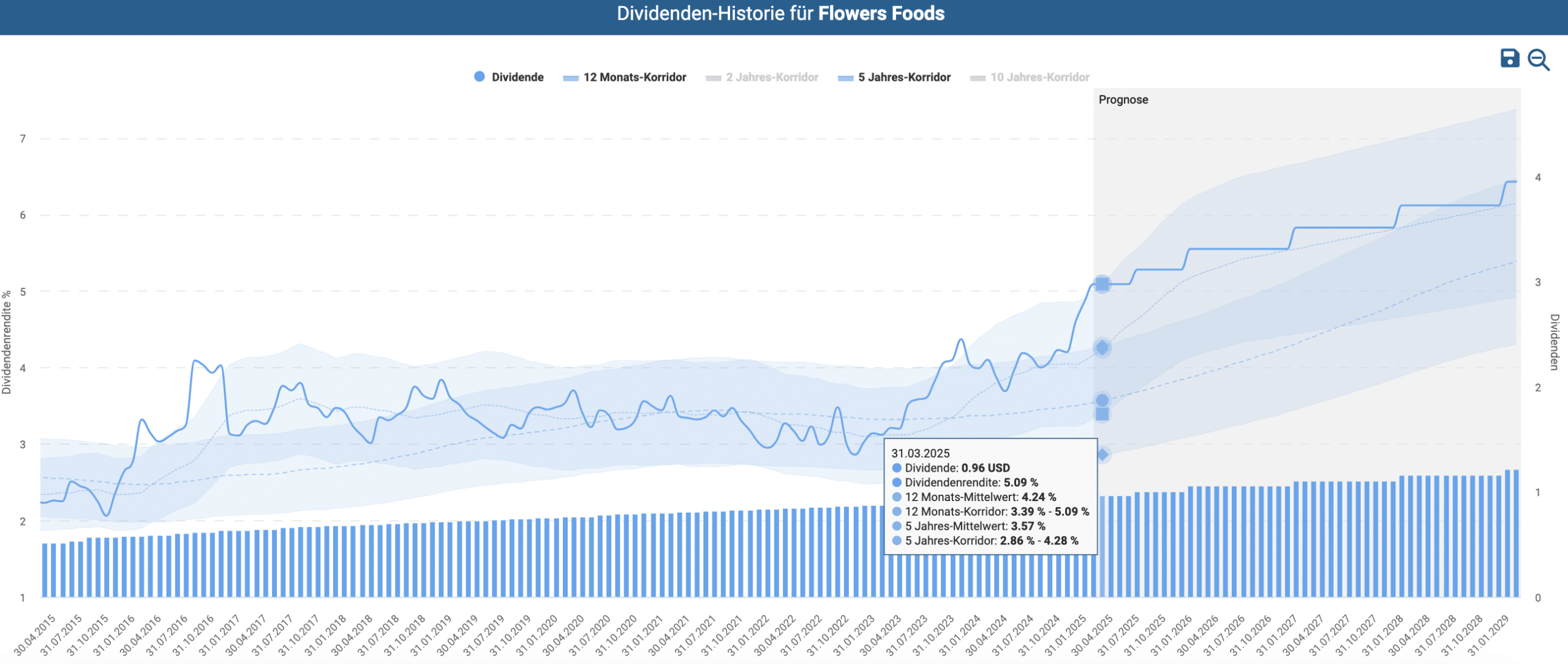Select the 30.04.2015 x-axis date label
This screenshot has width=1568, height=664.
click(x=34, y=635)
